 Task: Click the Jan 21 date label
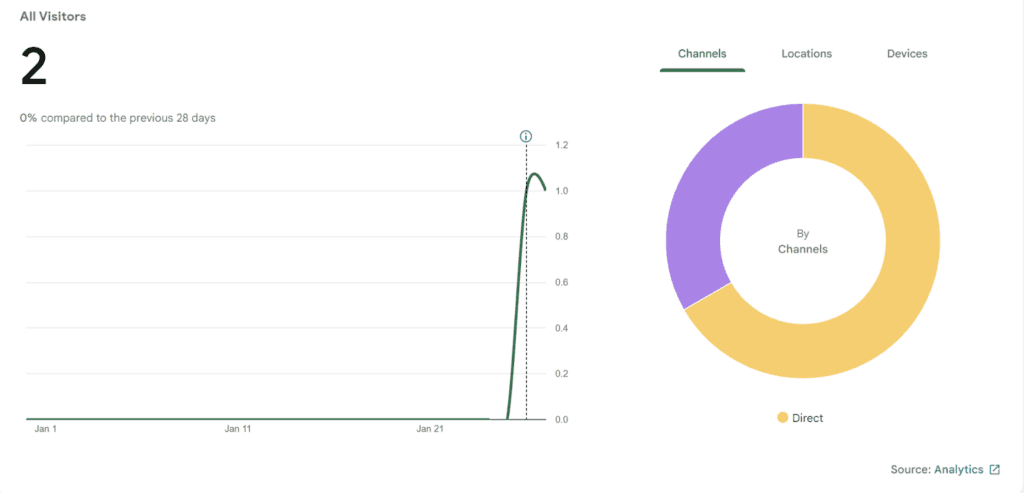point(430,429)
